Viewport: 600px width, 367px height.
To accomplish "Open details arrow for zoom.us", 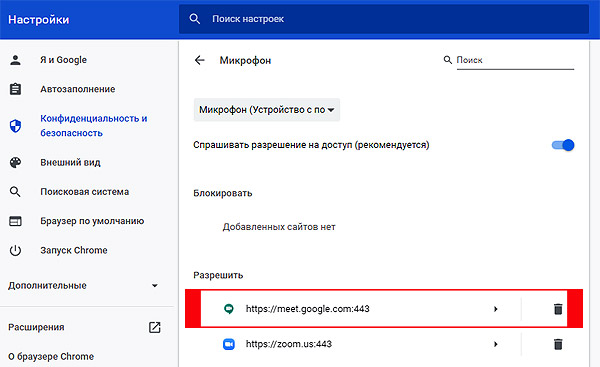I will 496,344.
